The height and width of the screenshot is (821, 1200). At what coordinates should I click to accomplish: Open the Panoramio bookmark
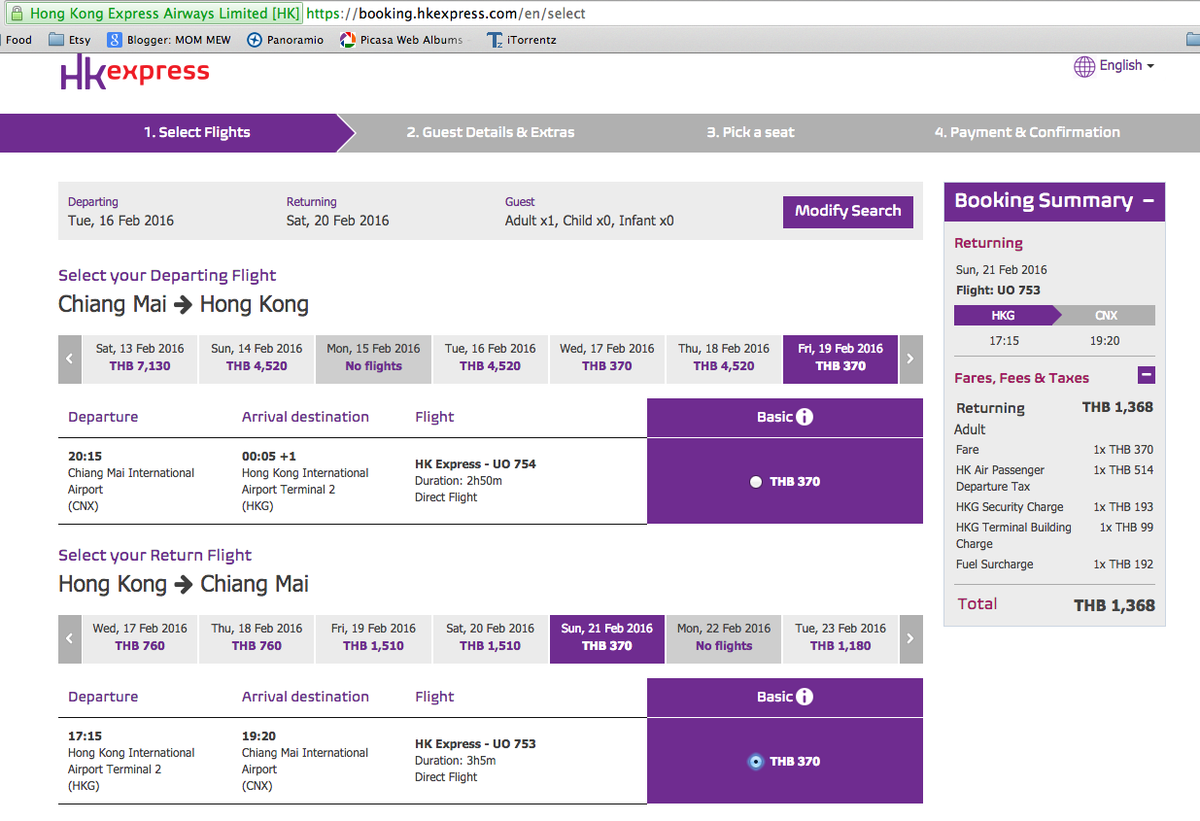[x=285, y=40]
